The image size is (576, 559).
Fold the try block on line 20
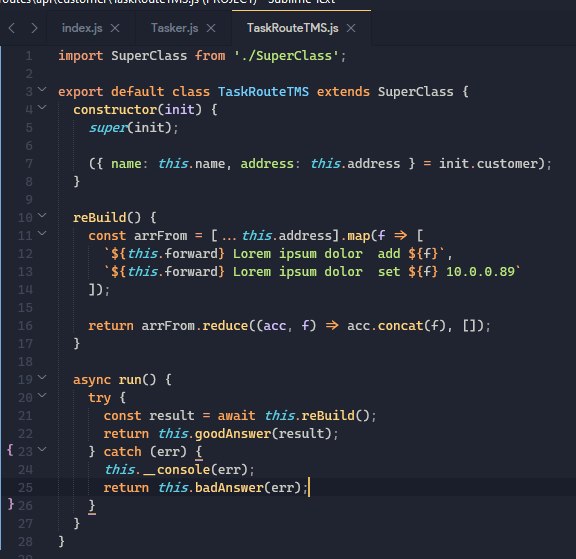(x=42, y=395)
